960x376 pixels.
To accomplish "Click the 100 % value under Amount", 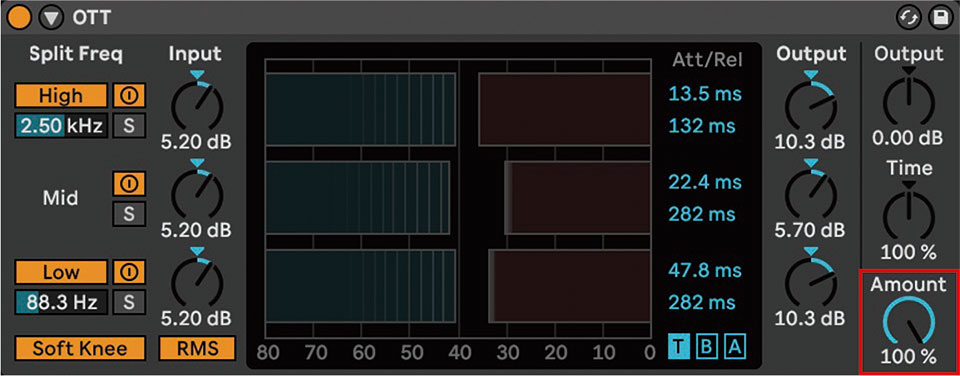I will (x=909, y=356).
